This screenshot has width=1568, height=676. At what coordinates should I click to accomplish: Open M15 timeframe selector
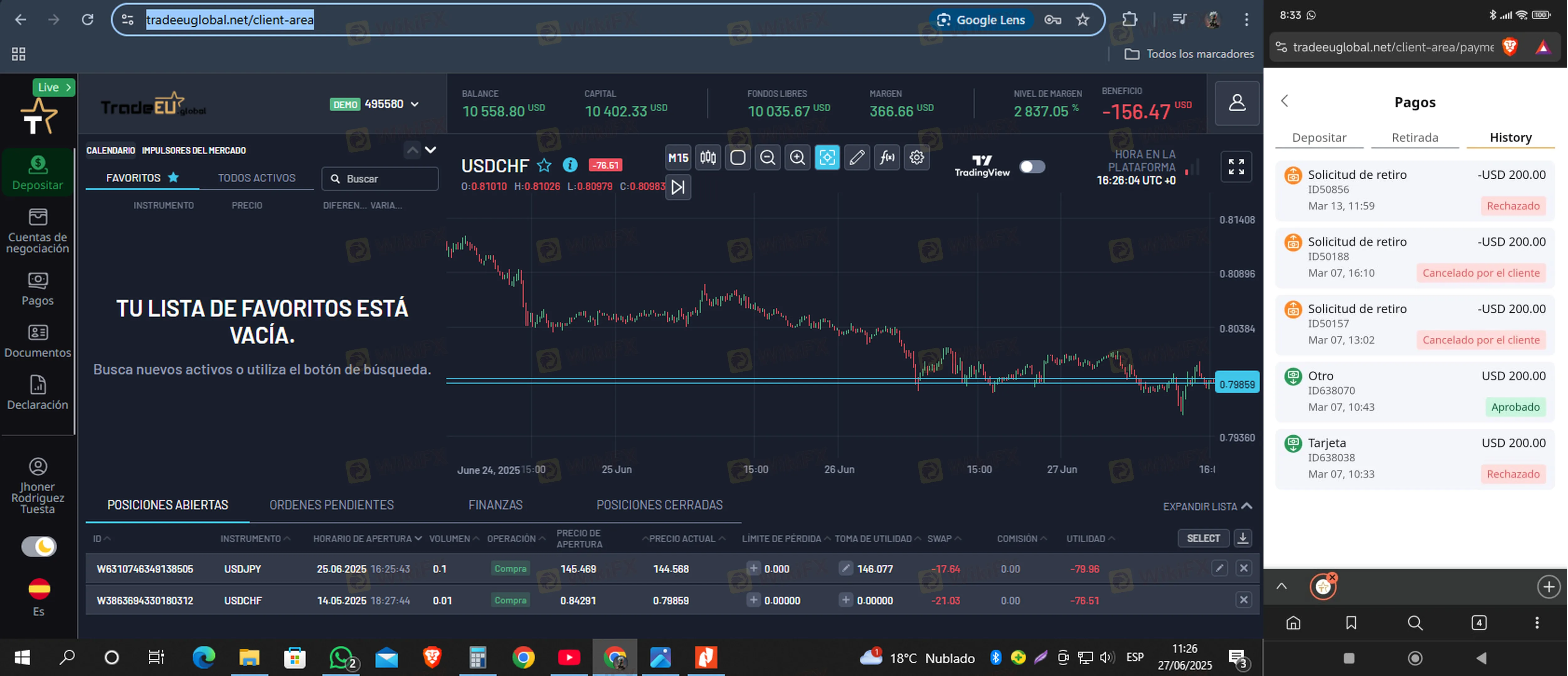677,158
